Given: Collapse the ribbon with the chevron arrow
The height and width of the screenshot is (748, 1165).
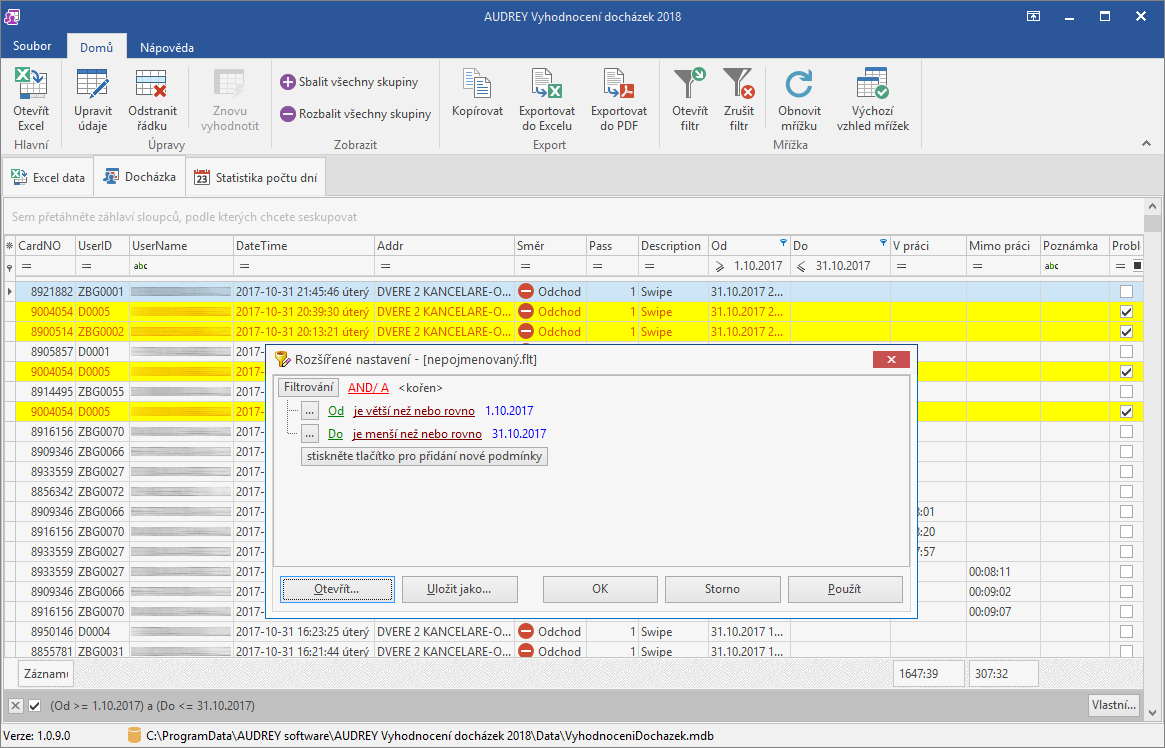Looking at the screenshot, I should [1146, 143].
